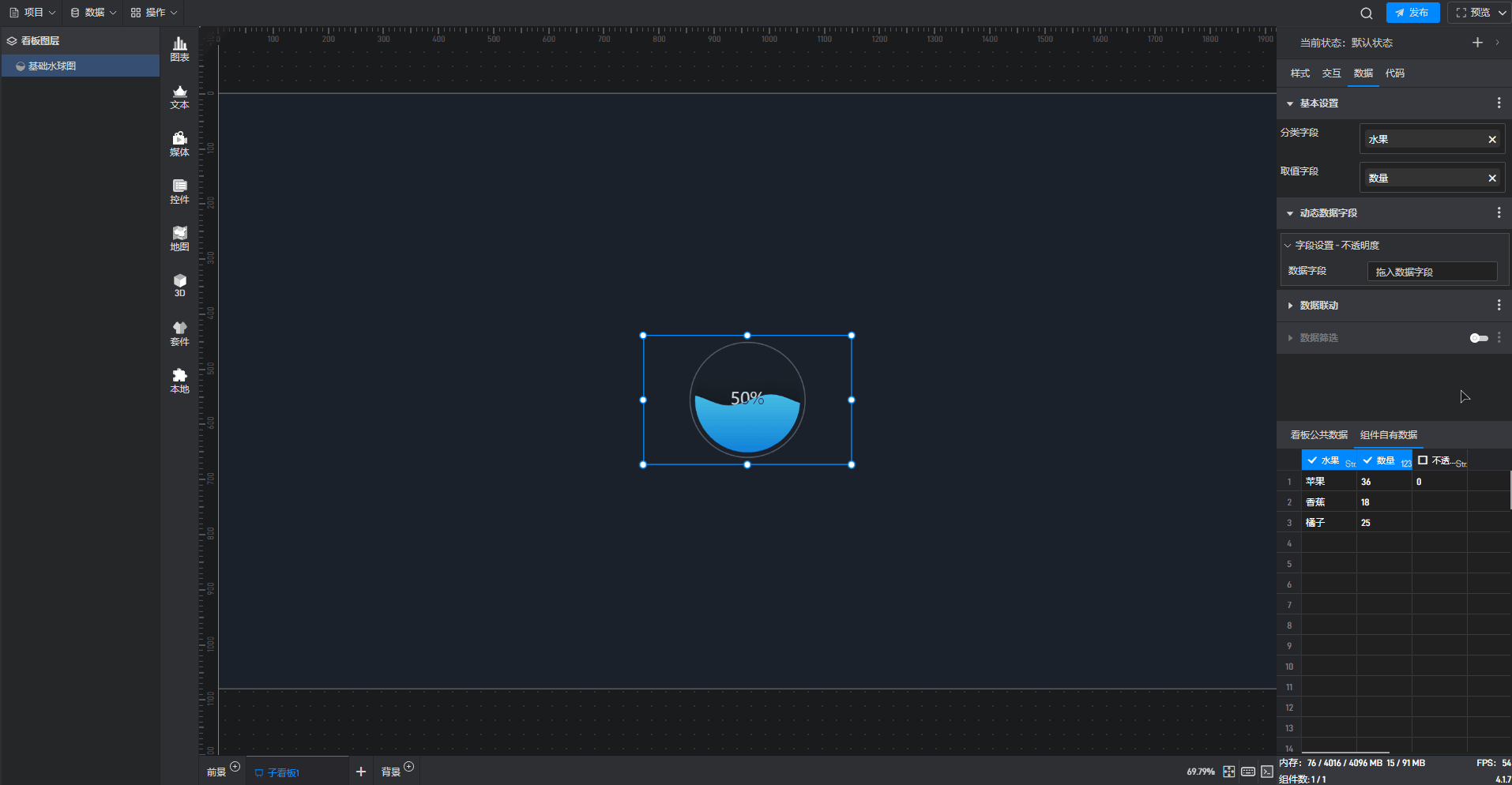Click the keyboard shortcuts icon
This screenshot has width=1512, height=785.
click(x=1248, y=772)
